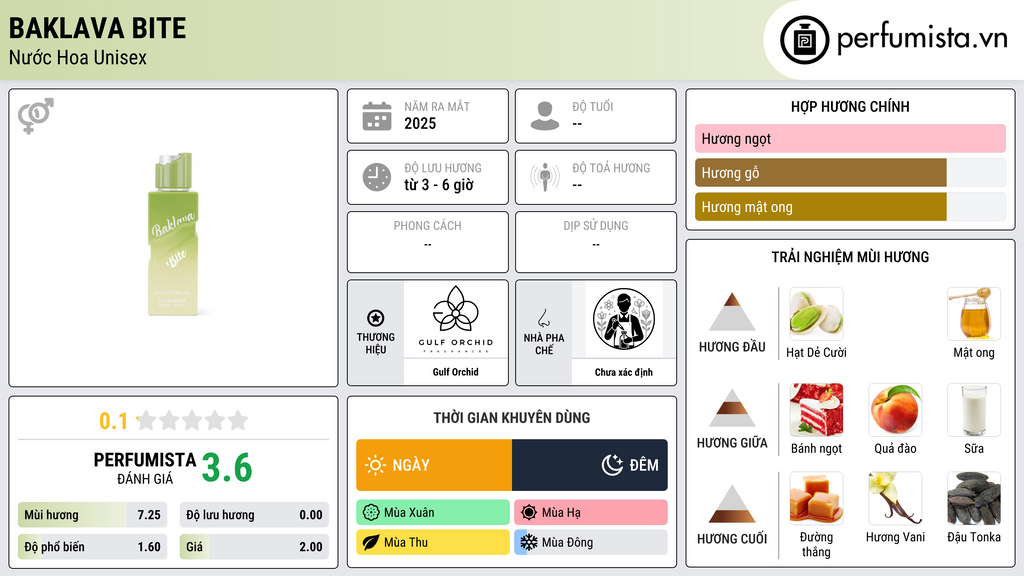Click the moon icon in the Đêm bar
Screen dimensions: 1024x576
612,465
